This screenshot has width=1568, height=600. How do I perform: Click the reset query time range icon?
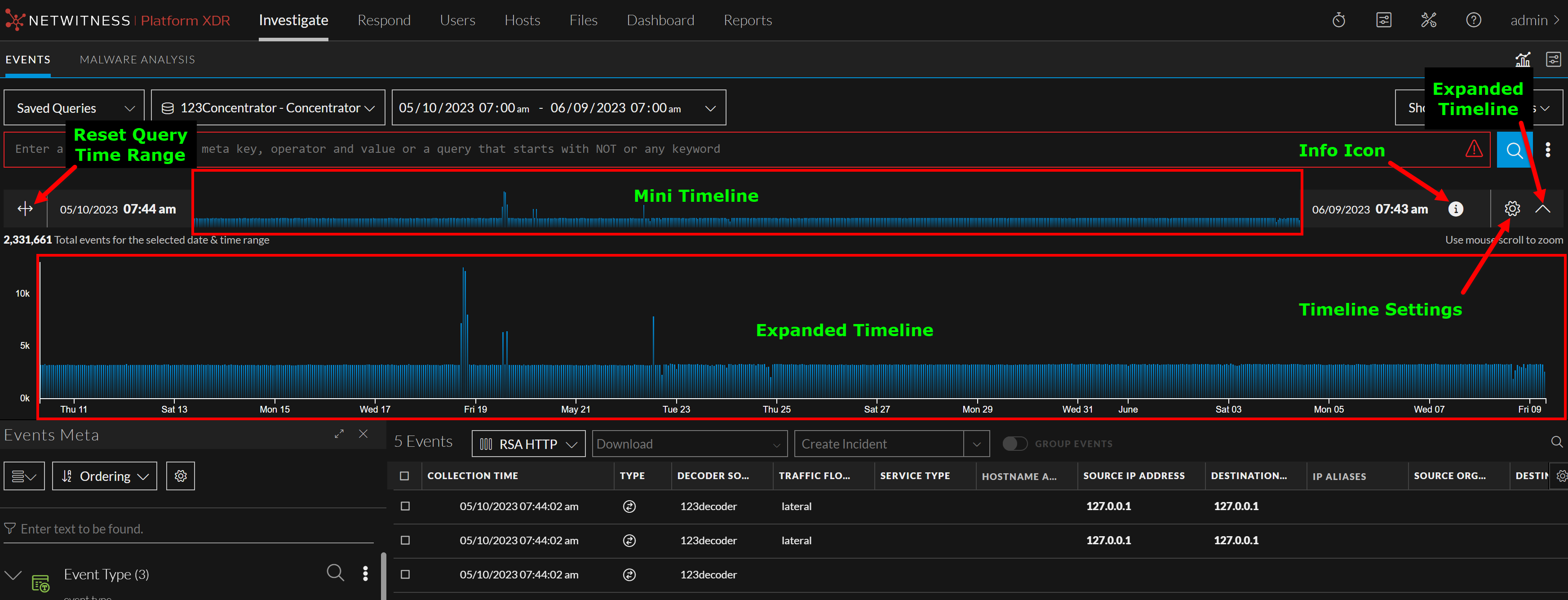pyautogui.click(x=25, y=209)
